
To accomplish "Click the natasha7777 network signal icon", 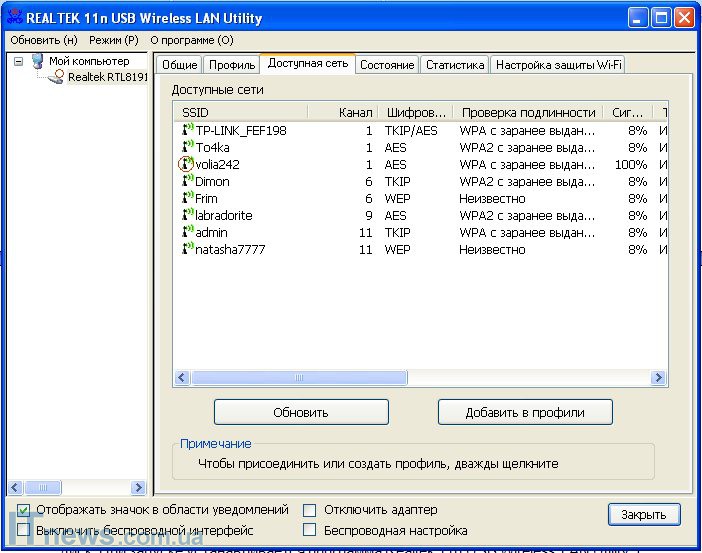I will (x=188, y=249).
